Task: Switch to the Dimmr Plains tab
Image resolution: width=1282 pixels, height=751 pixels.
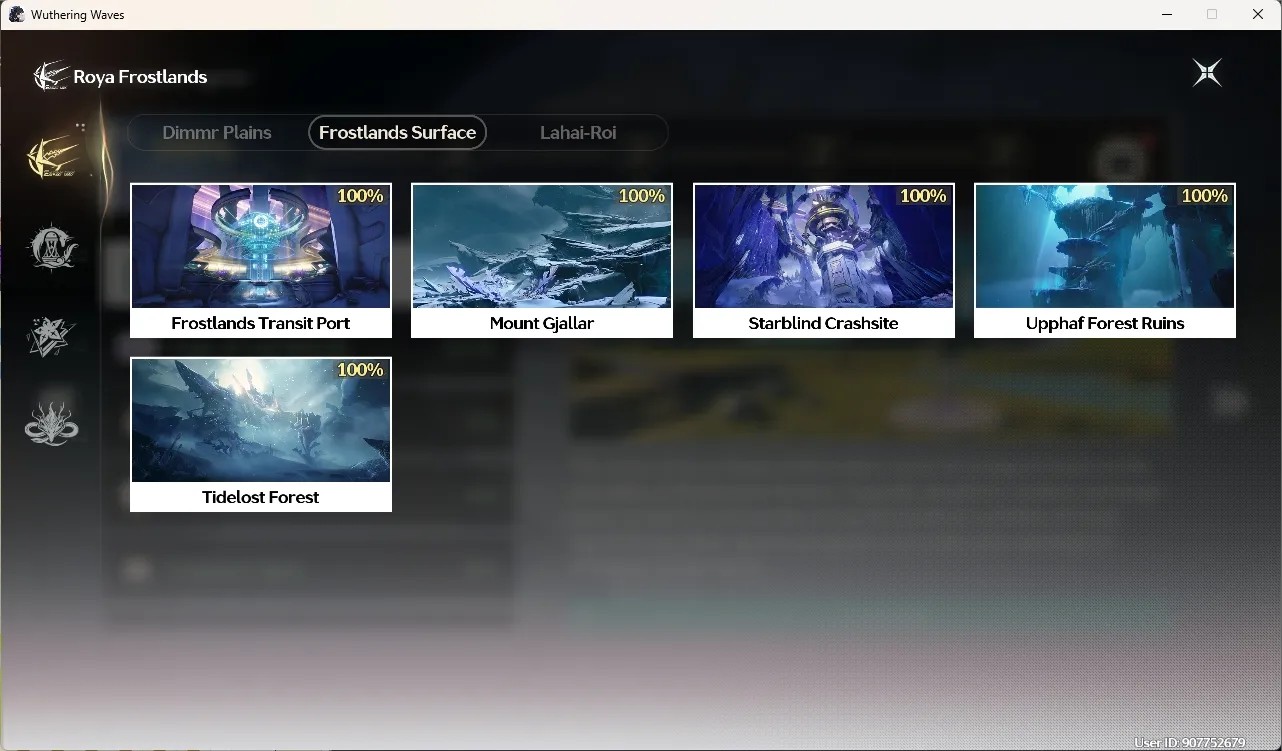Action: [217, 132]
